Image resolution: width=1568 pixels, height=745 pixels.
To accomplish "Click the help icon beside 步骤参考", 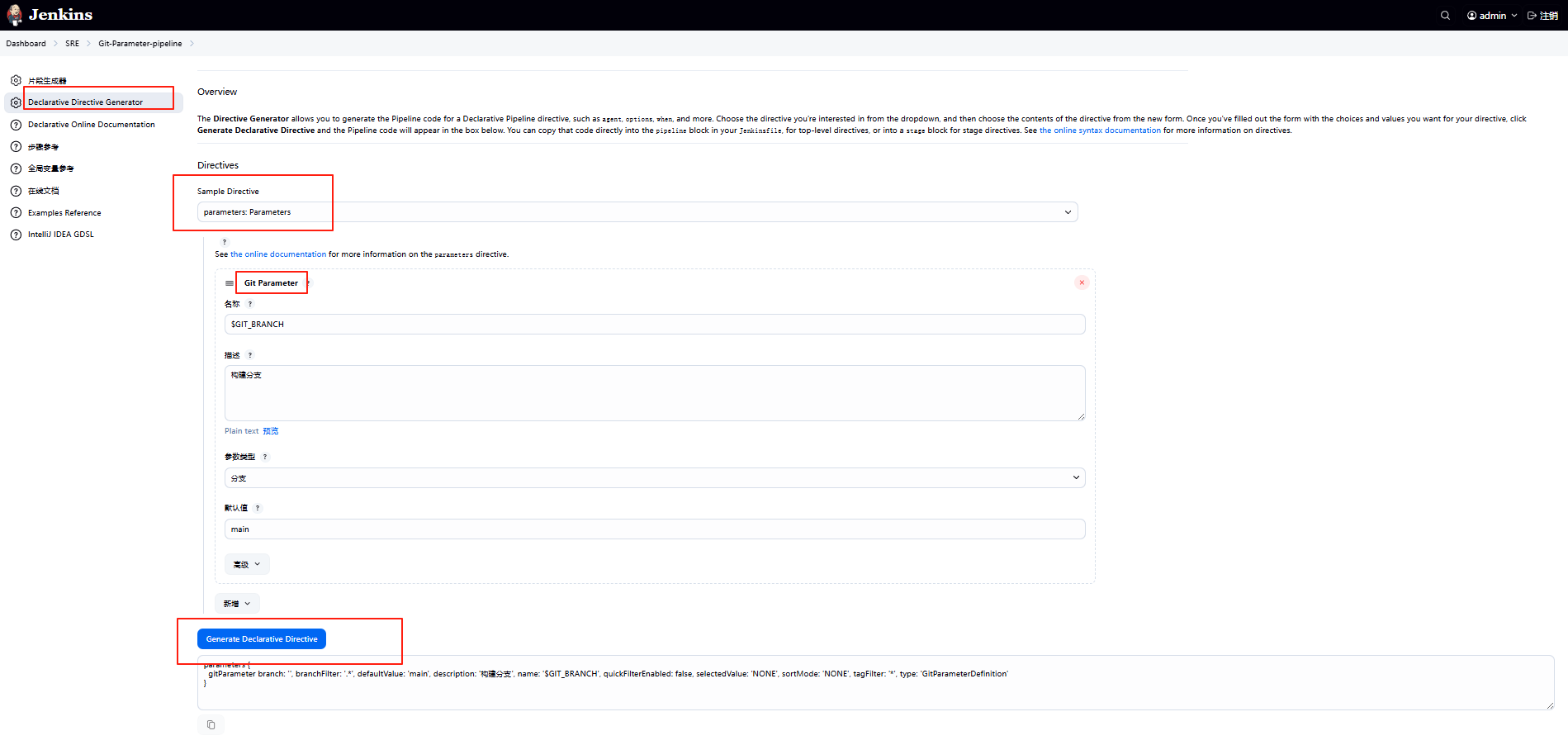I will point(16,147).
